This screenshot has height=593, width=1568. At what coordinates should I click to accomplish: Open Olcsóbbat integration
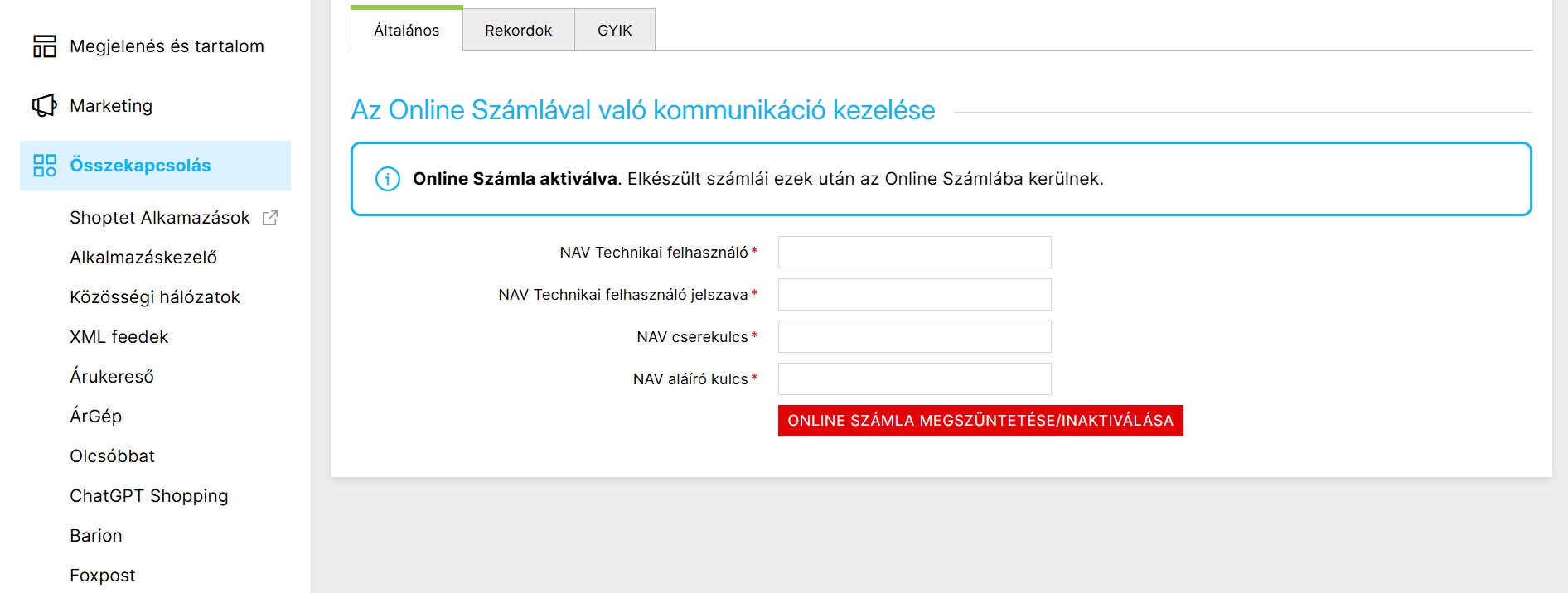click(x=113, y=456)
